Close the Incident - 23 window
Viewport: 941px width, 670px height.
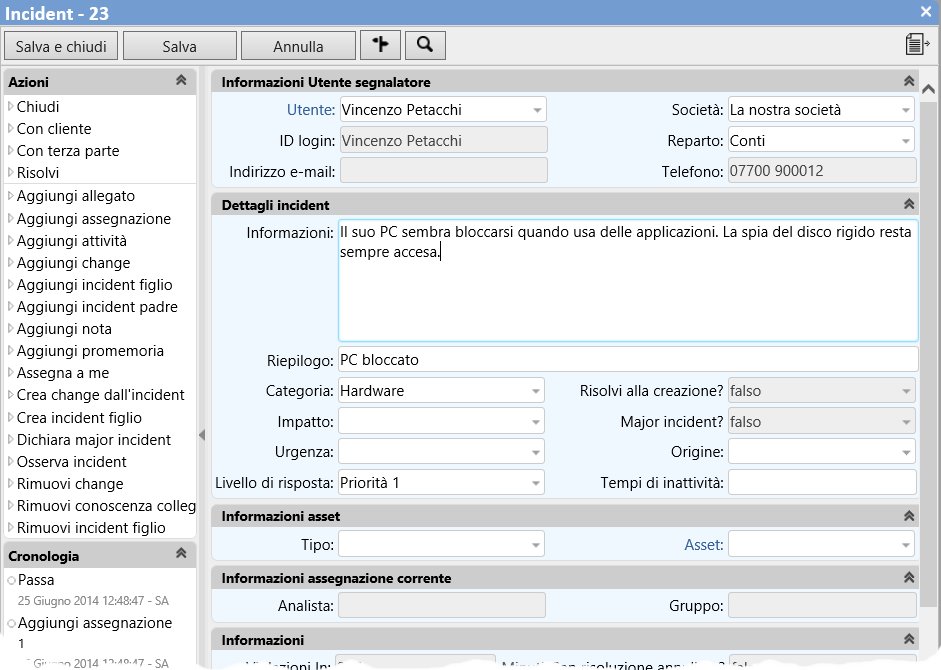coord(926,11)
